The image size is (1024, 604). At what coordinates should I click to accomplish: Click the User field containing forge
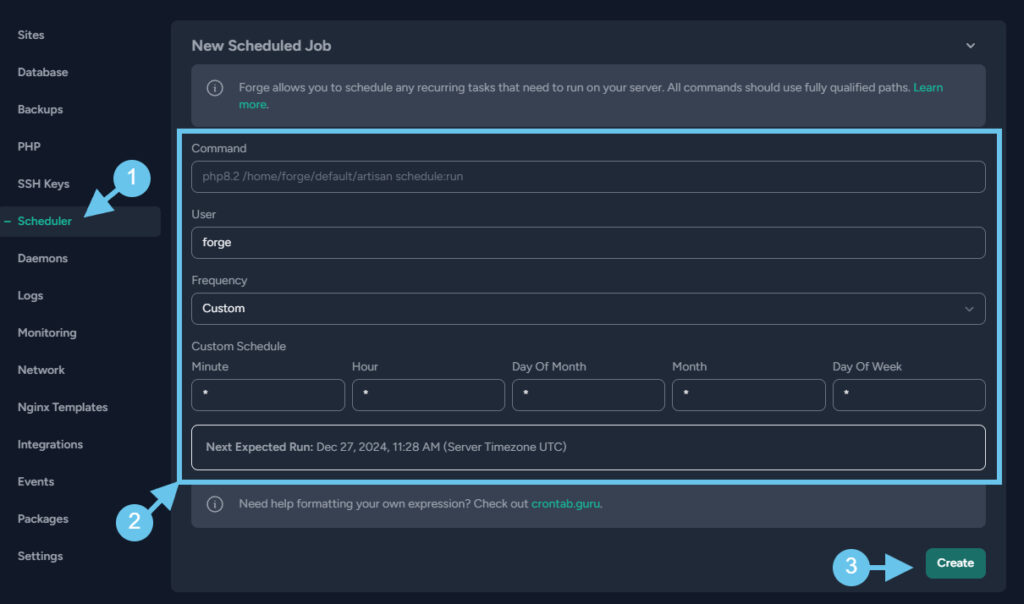tap(588, 243)
